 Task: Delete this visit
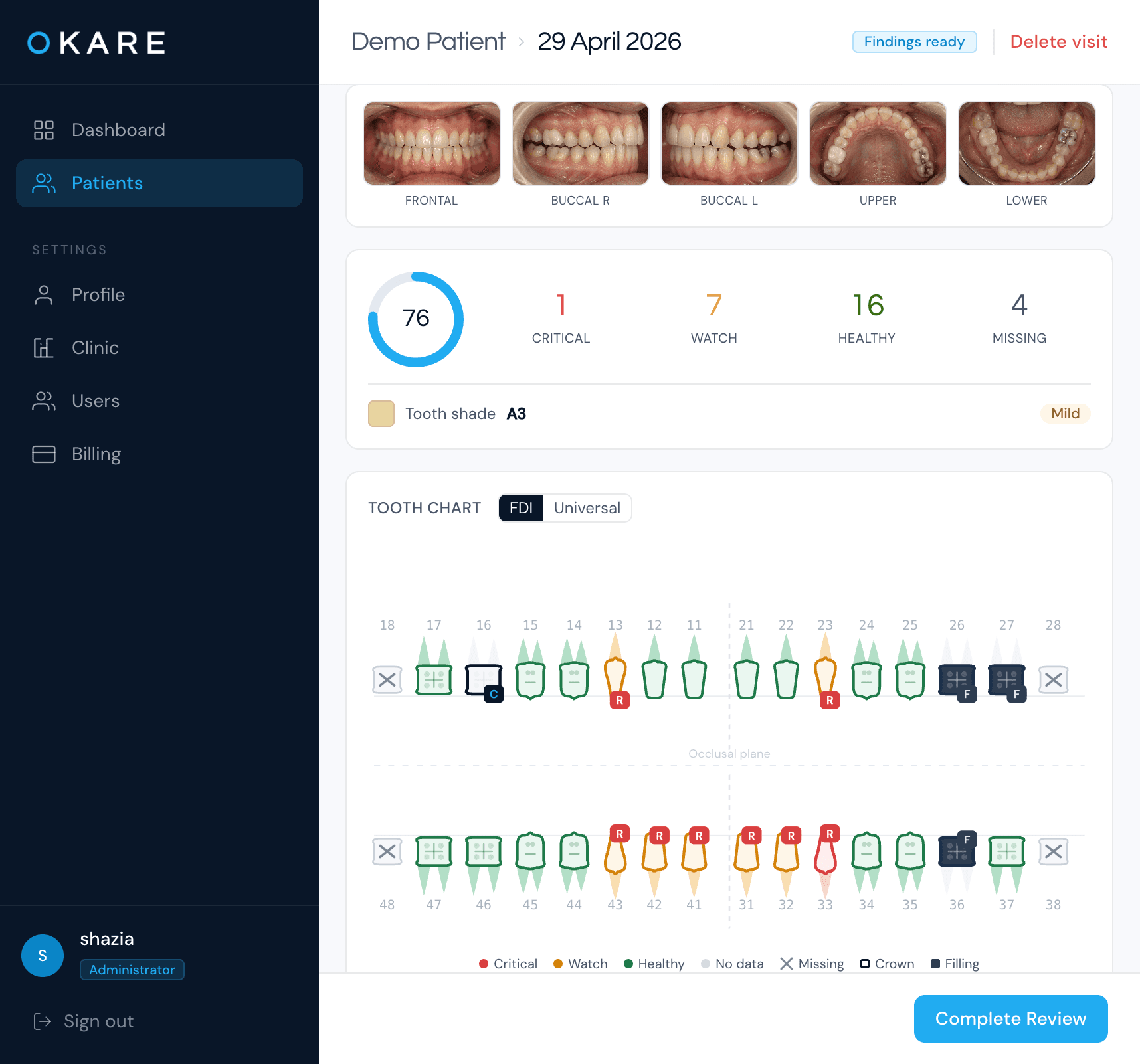(1059, 42)
